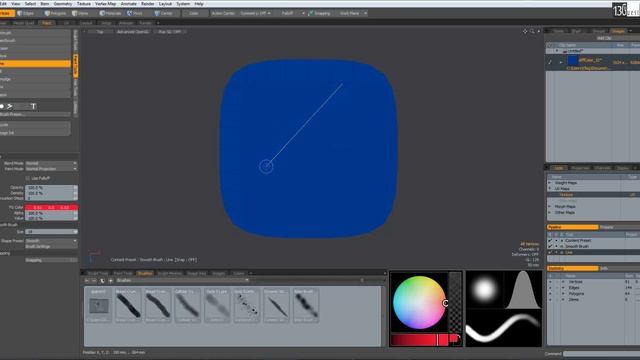Click the go-forward arrow in preset browser
Viewport: 640px width, 360px height.
[94, 280]
